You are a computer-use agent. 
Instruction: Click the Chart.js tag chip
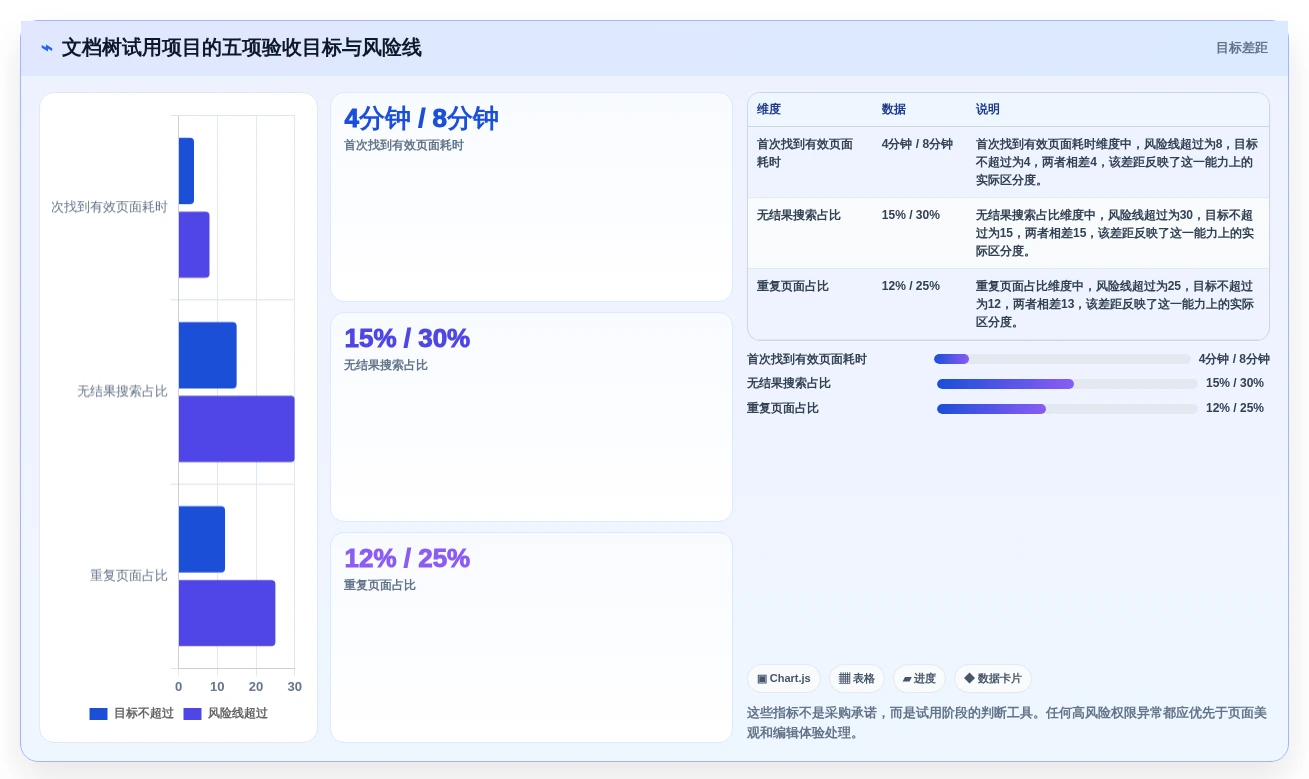784,679
